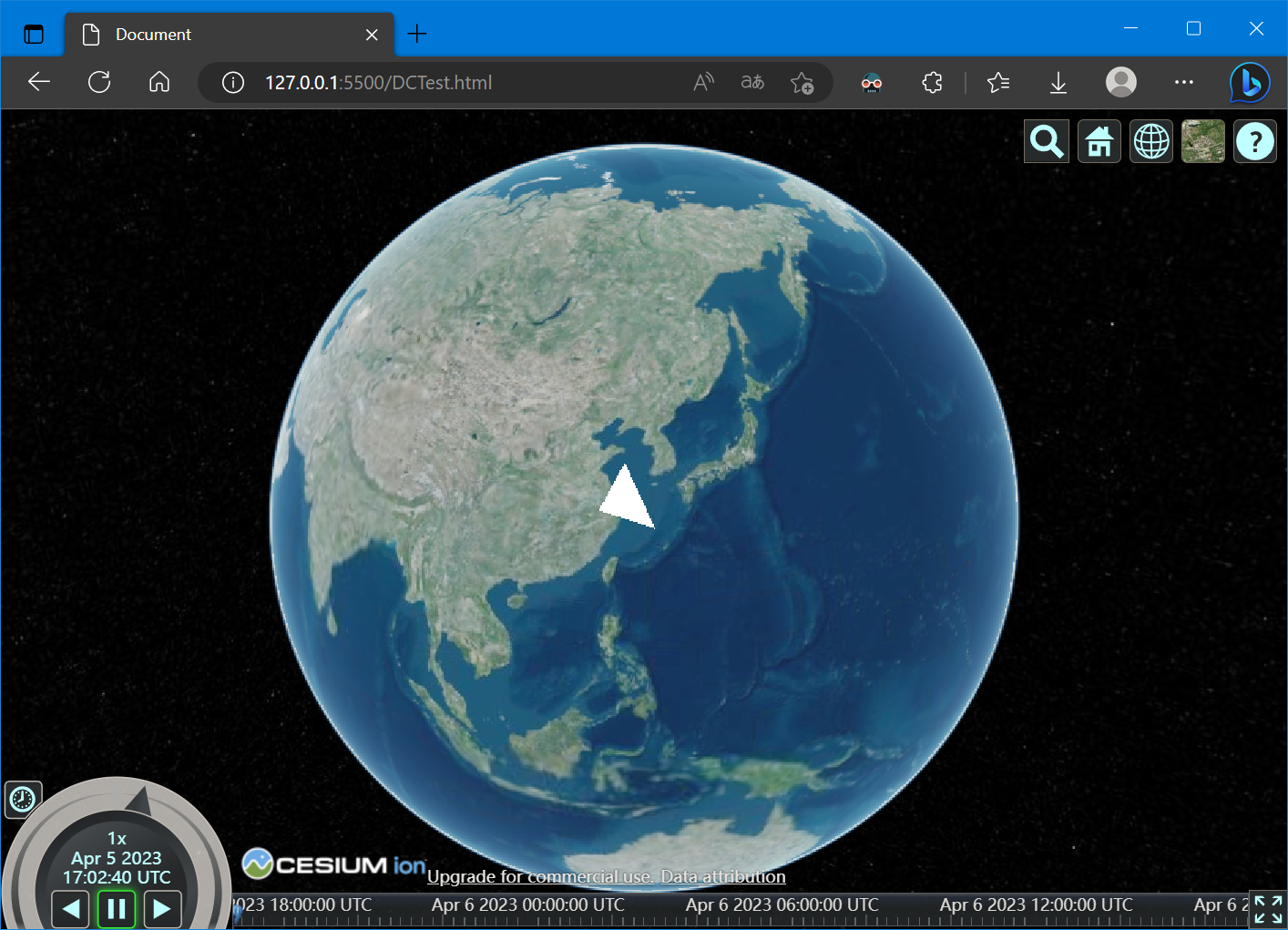The height and width of the screenshot is (930, 1288).
Task: Open the Data attribution link
Action: tap(723, 876)
